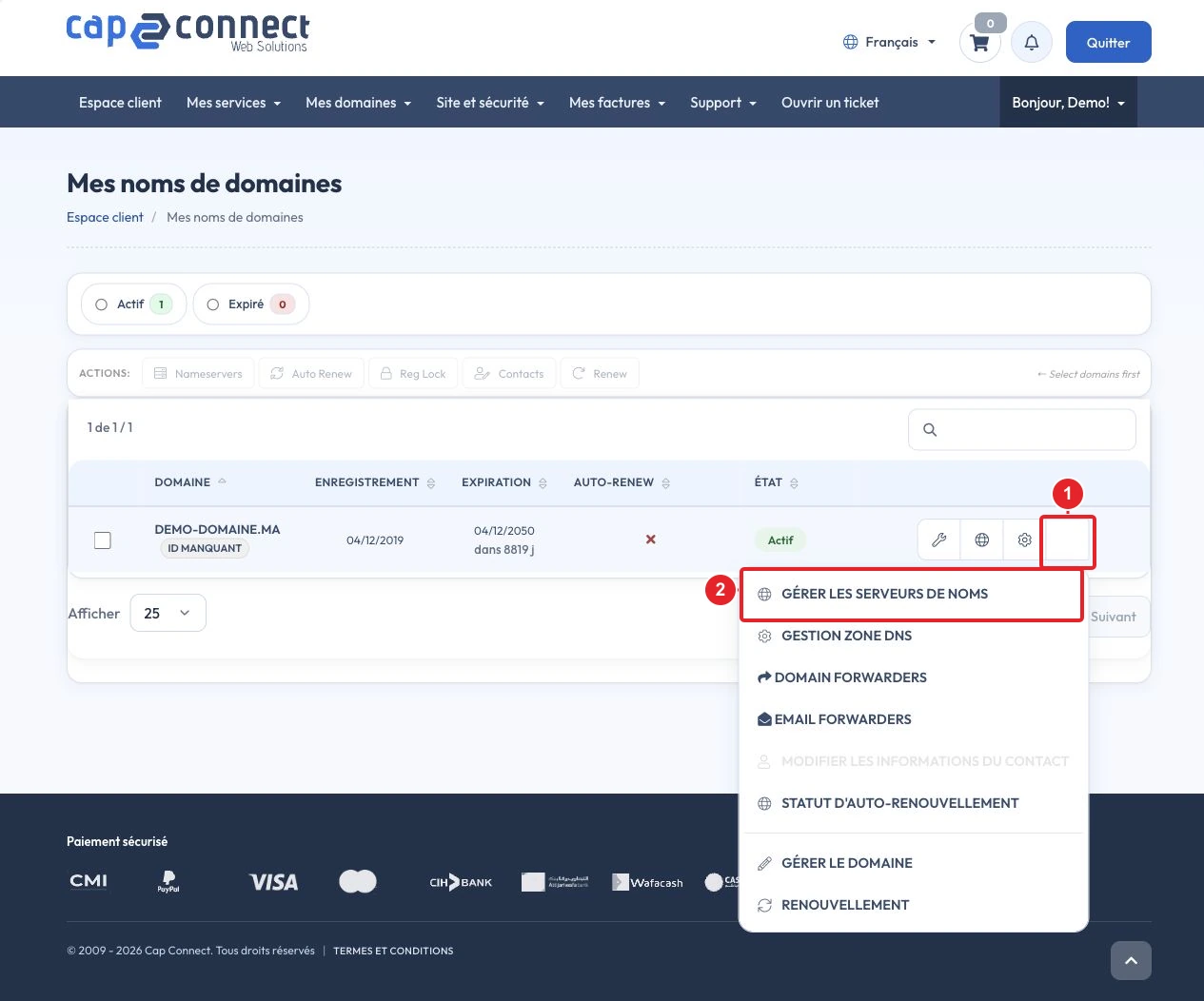Open Termes et conditions link
Viewport: 1204px width, 1001px height.
393,951
